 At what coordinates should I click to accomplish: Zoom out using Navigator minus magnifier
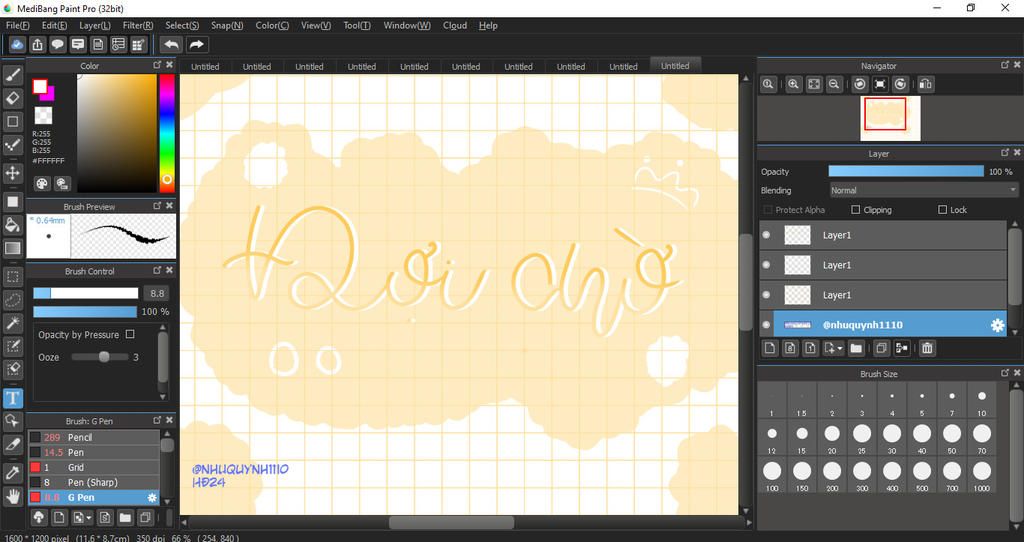(x=834, y=84)
